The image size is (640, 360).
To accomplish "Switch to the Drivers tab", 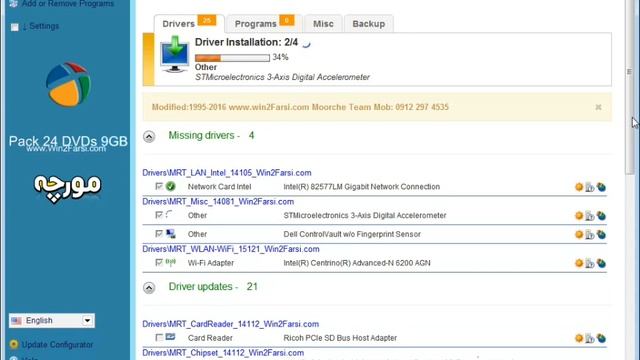I will 189,24.
